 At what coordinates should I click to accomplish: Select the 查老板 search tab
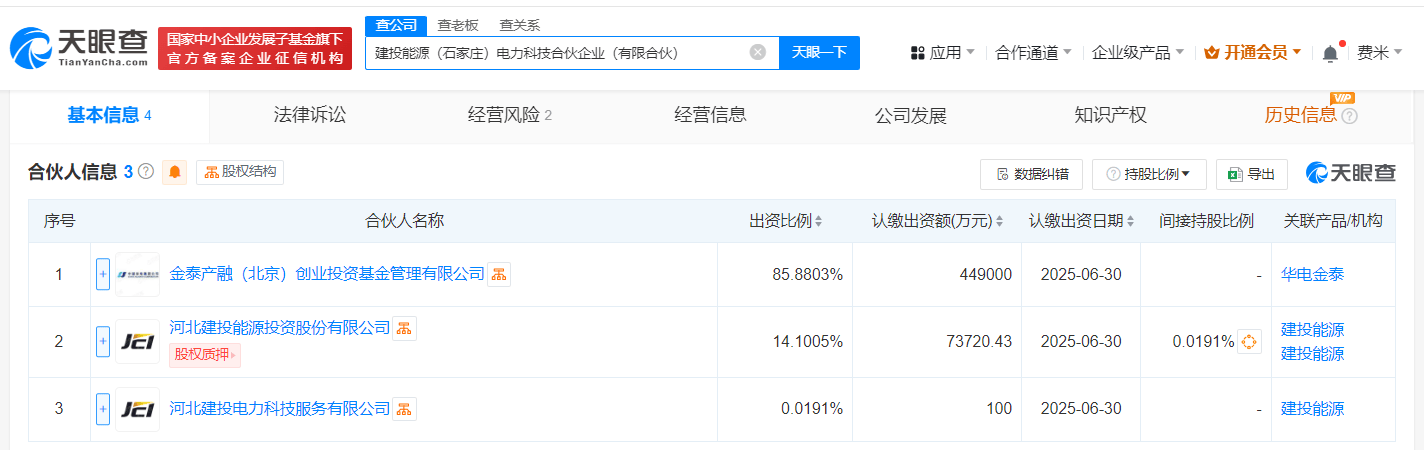(x=458, y=25)
